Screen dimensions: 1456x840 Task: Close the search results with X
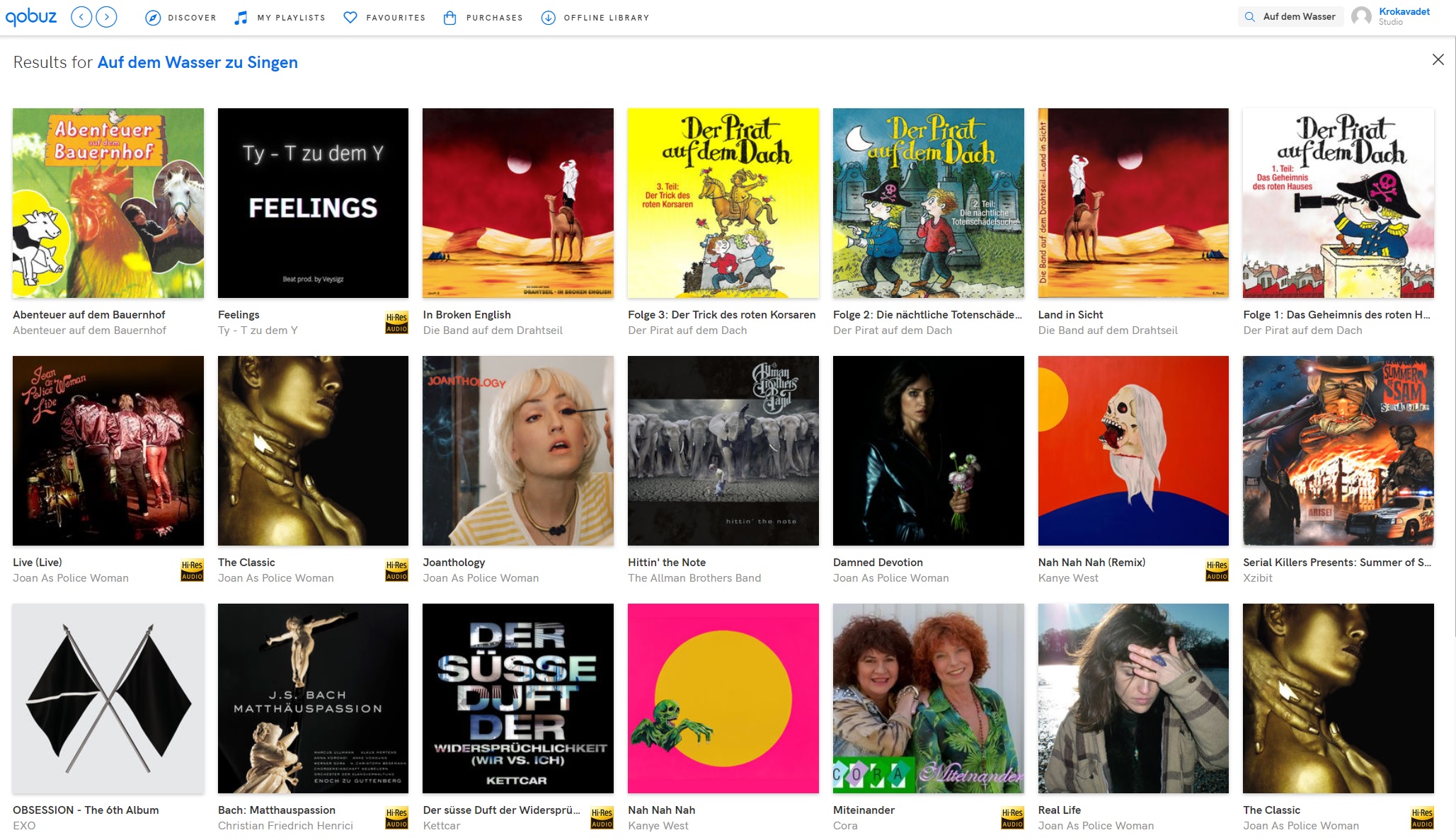(x=1438, y=59)
